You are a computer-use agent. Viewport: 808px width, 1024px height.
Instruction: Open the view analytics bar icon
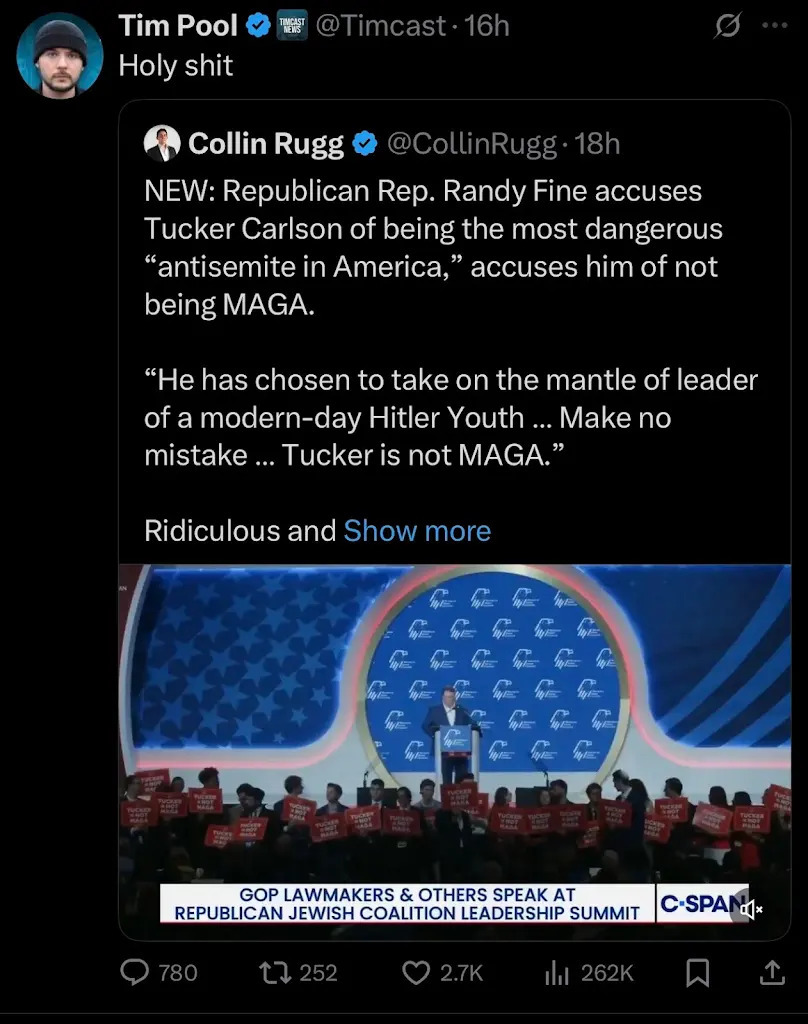tap(554, 972)
